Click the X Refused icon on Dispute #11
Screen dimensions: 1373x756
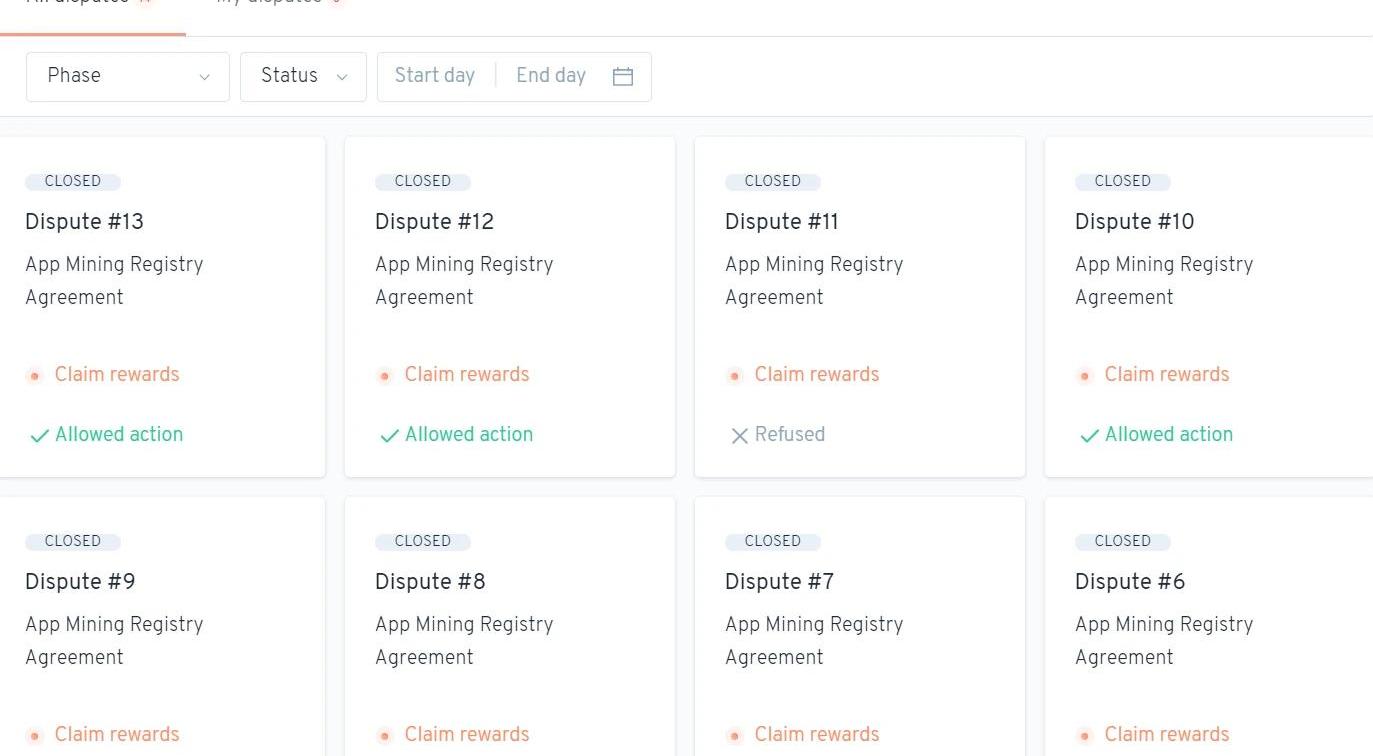tap(739, 436)
